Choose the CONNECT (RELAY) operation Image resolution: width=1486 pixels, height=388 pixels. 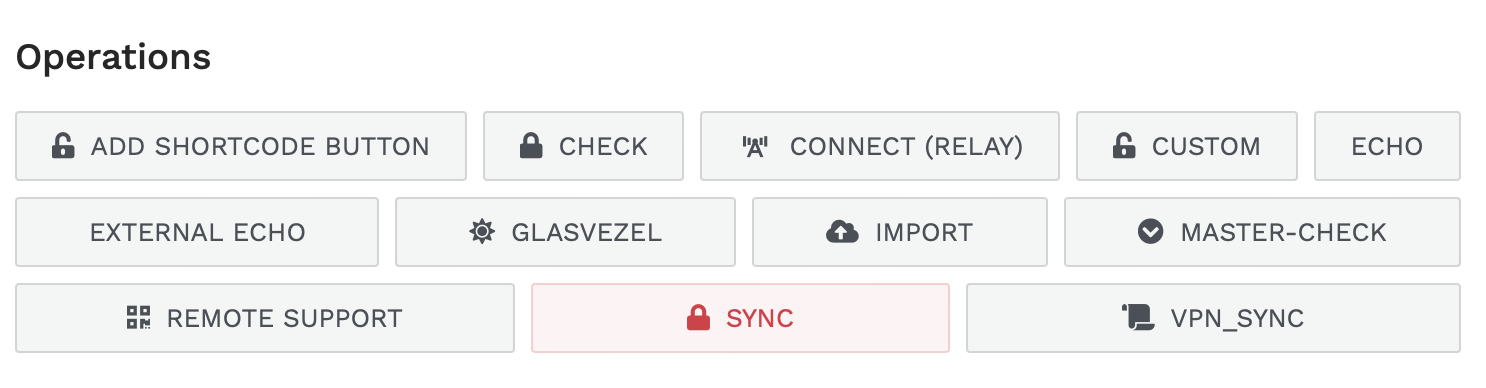880,146
